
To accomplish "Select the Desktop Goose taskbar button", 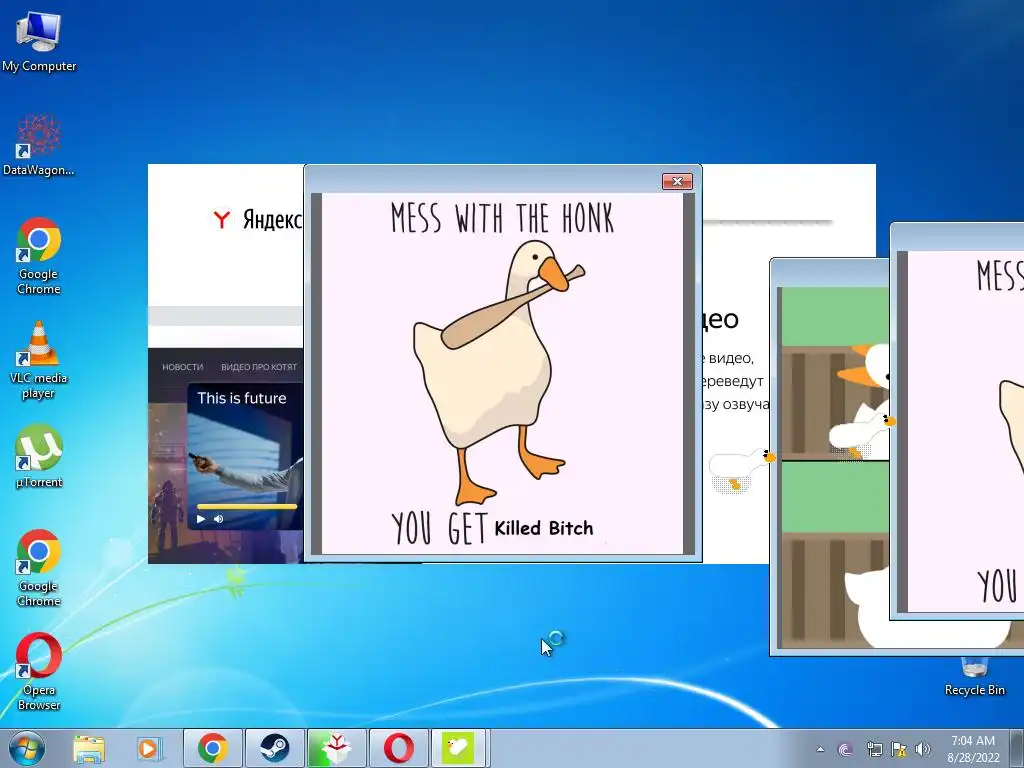I will 458,748.
